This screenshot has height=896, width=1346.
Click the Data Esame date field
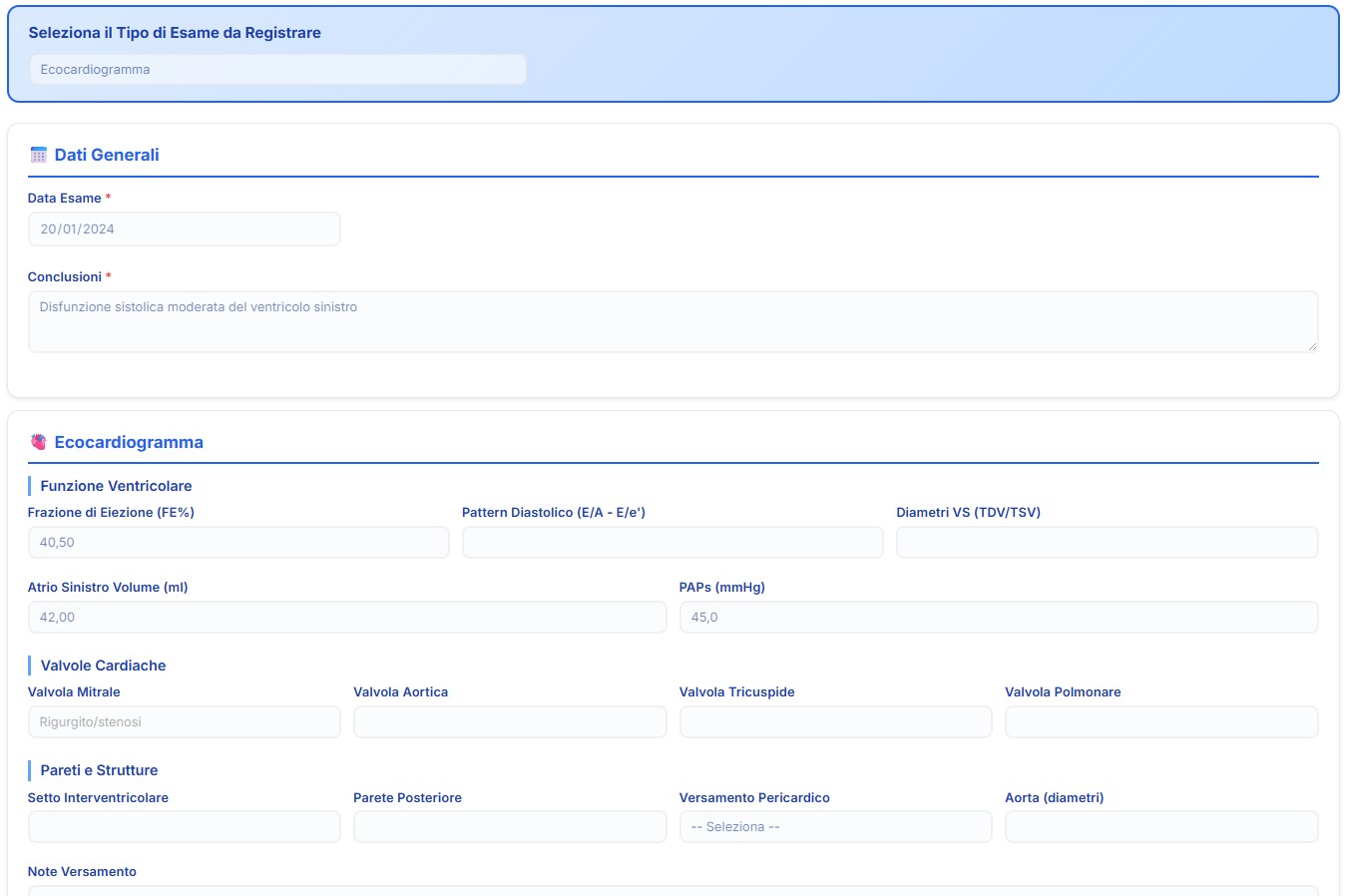(x=184, y=229)
